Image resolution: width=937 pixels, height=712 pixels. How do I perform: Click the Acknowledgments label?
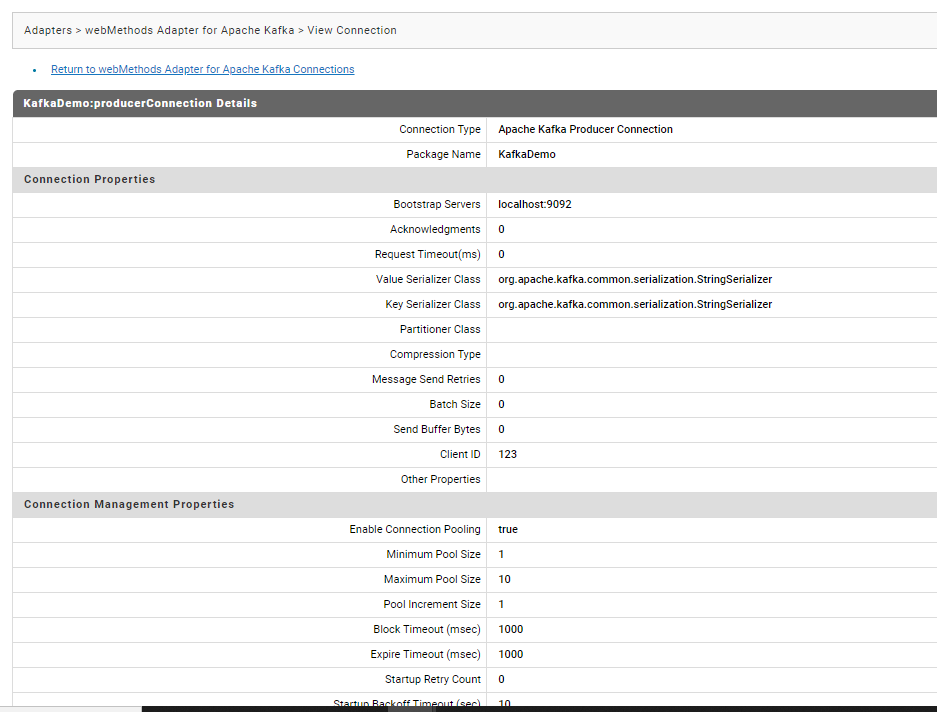435,230
